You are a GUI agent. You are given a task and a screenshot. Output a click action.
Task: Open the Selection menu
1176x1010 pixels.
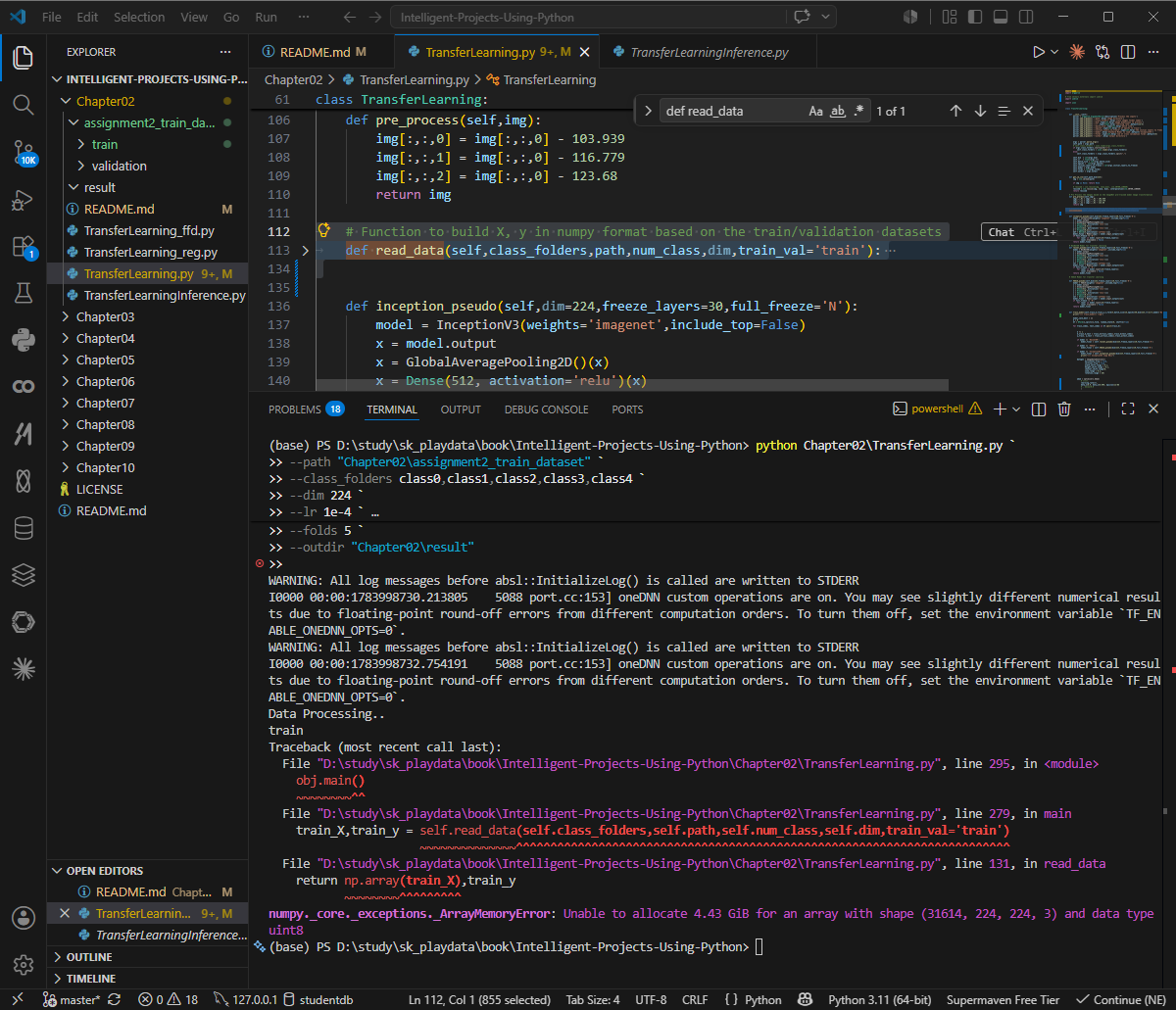click(139, 17)
